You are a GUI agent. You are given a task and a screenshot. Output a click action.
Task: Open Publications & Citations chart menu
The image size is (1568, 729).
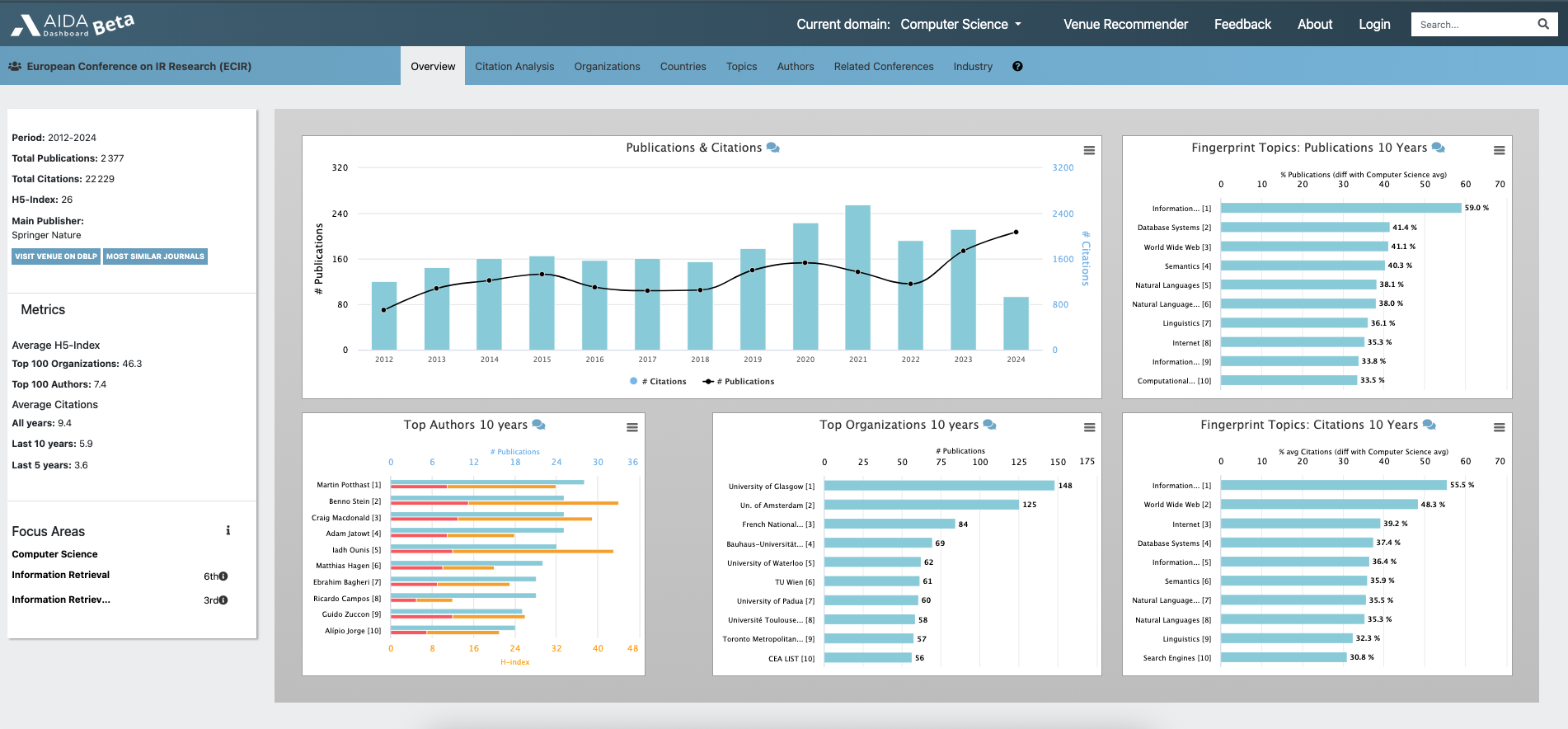tap(1089, 150)
